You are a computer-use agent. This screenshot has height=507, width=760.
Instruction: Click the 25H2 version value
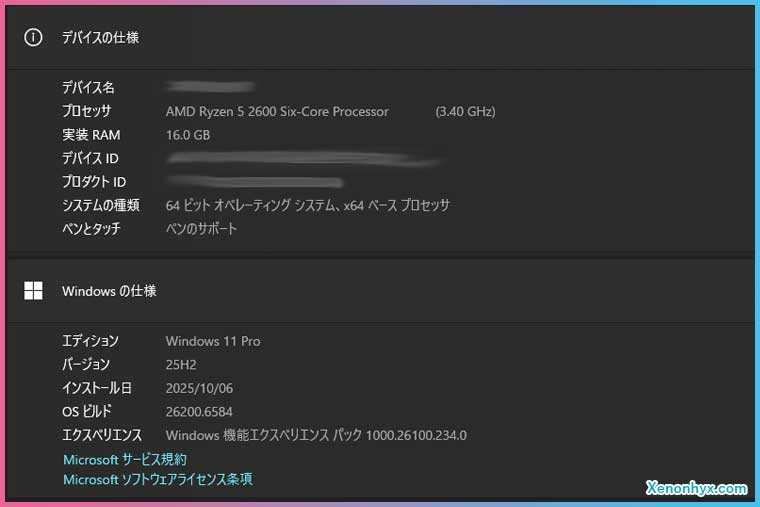180,365
